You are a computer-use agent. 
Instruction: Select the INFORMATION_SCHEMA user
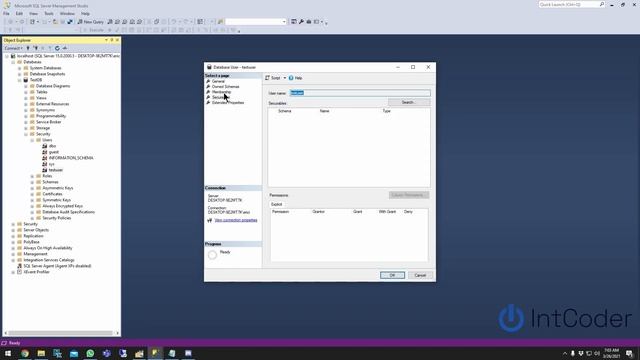click(x=71, y=158)
